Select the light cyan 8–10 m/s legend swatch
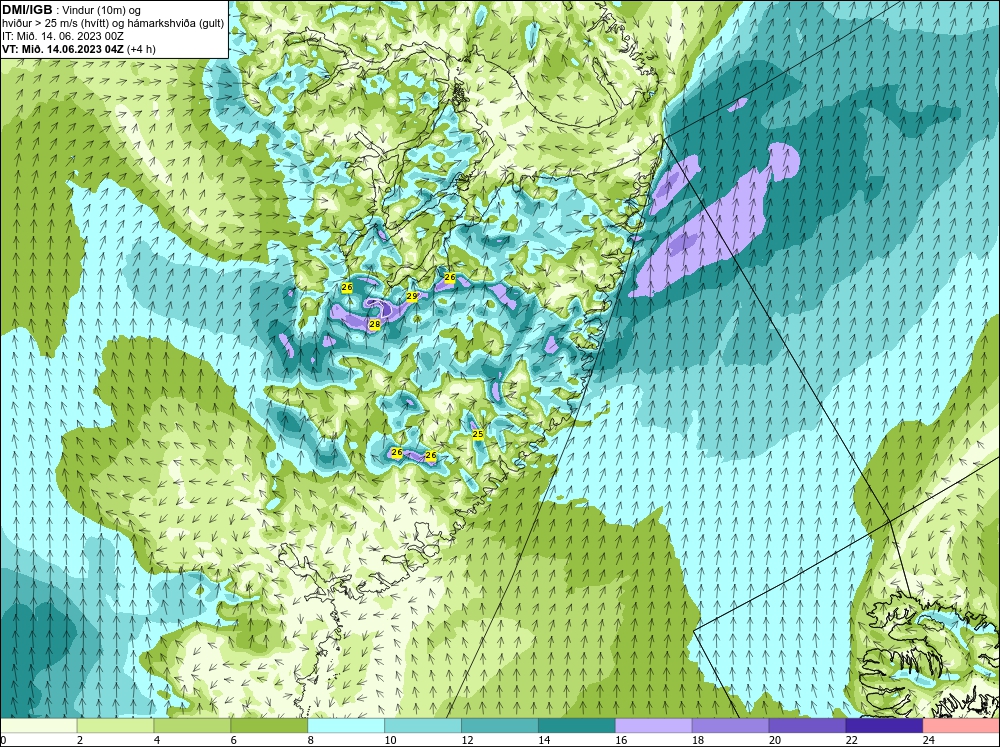This screenshot has height=747, width=1000. pyautogui.click(x=346, y=726)
